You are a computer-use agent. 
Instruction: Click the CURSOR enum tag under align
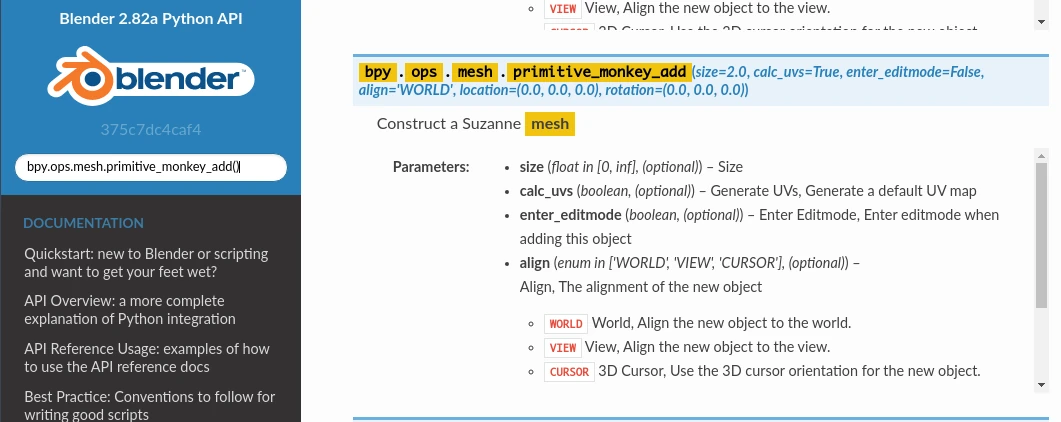tap(569, 372)
